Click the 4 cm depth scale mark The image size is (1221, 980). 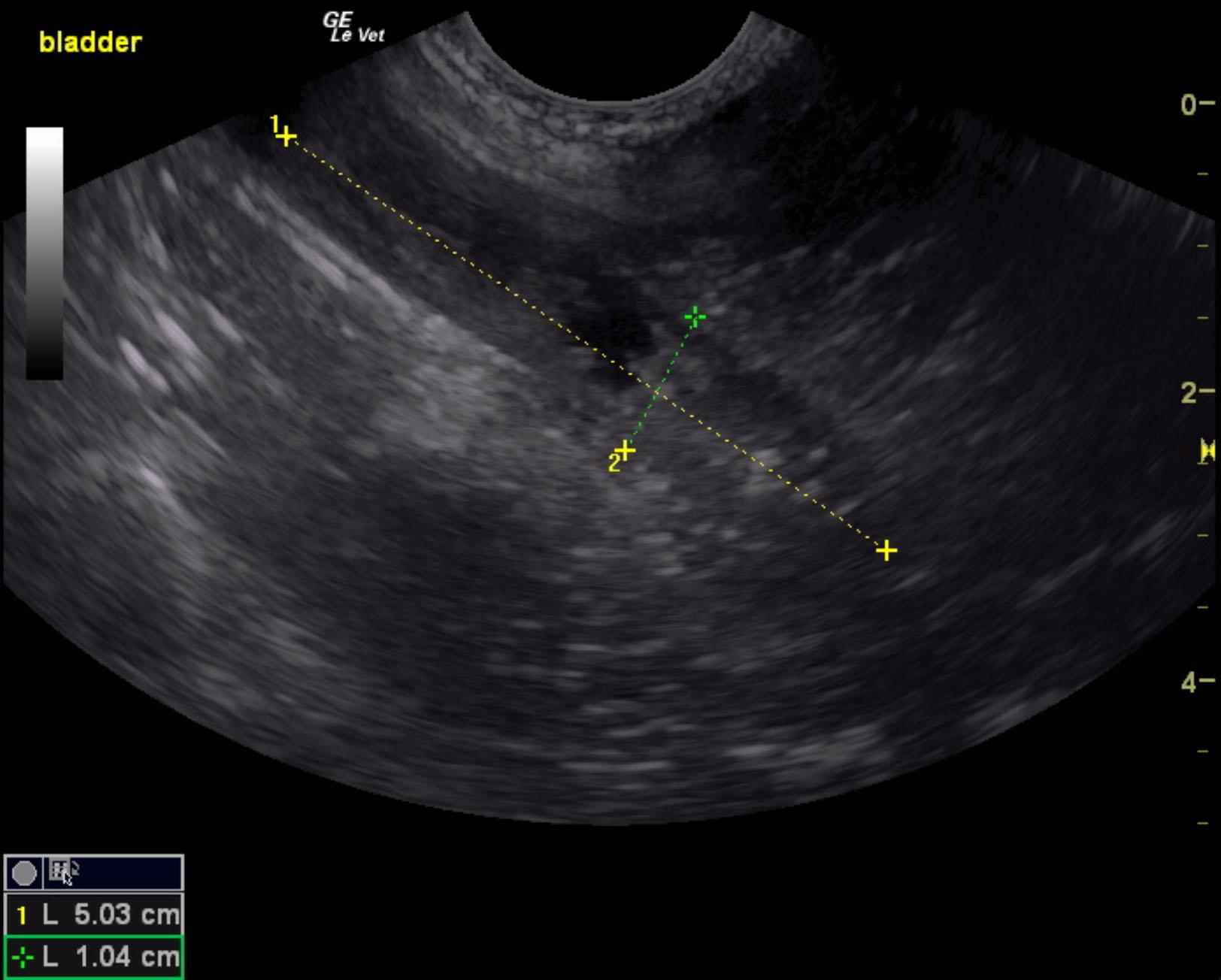pos(1189,682)
